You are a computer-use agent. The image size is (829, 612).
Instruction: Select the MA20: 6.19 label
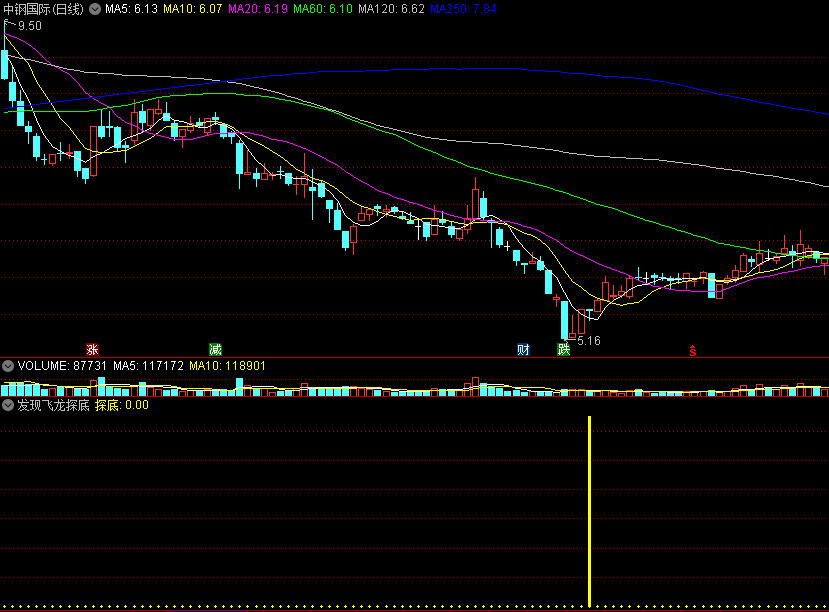click(x=258, y=9)
